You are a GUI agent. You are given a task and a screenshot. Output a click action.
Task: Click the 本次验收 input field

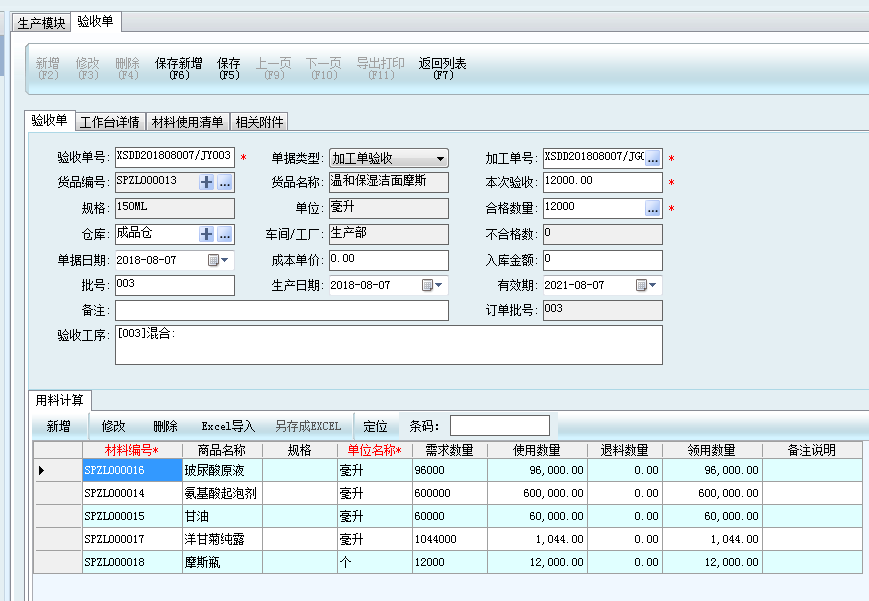pos(602,182)
